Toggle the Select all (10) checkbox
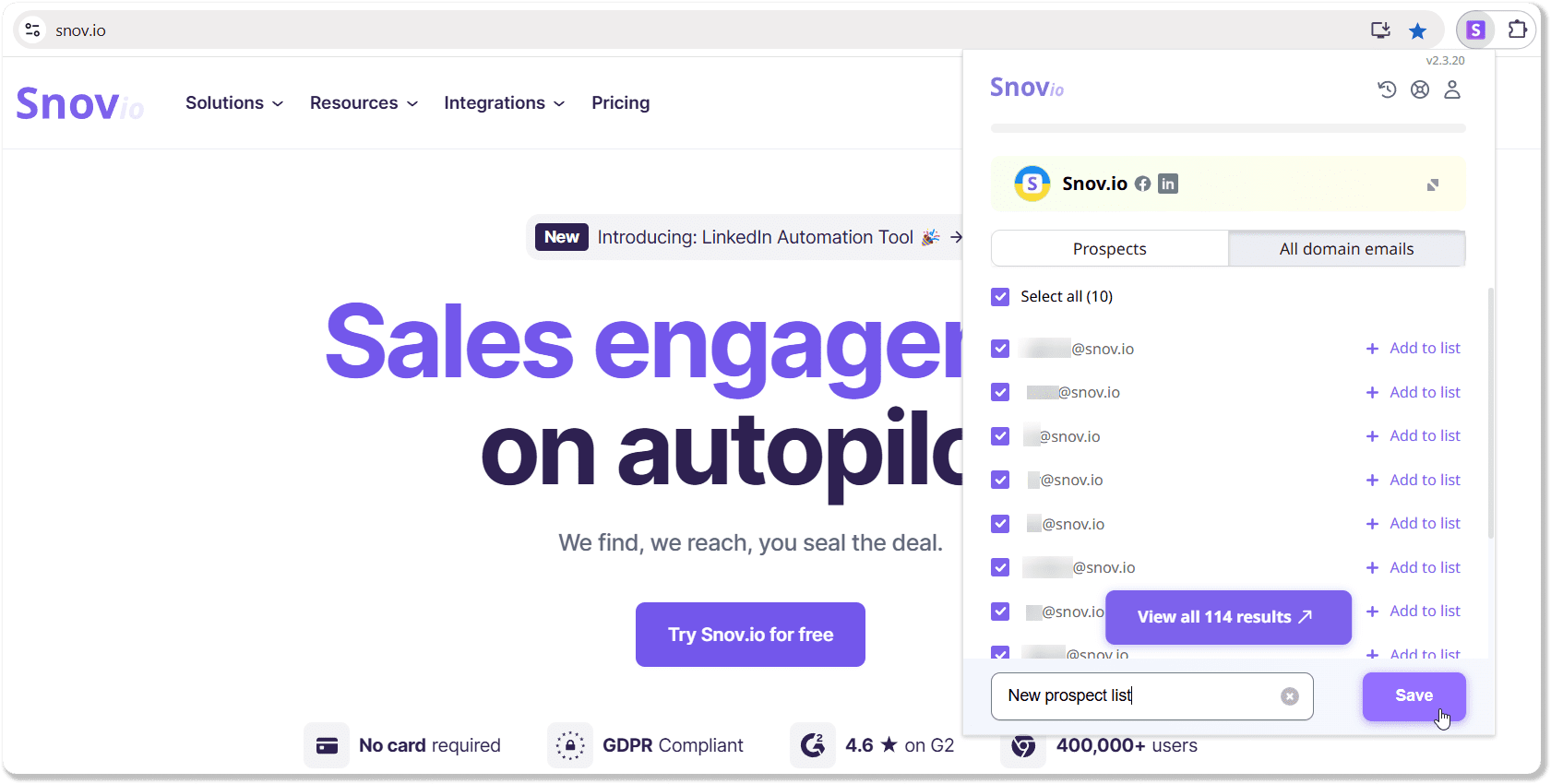The height and width of the screenshot is (784, 1551). [1000, 296]
